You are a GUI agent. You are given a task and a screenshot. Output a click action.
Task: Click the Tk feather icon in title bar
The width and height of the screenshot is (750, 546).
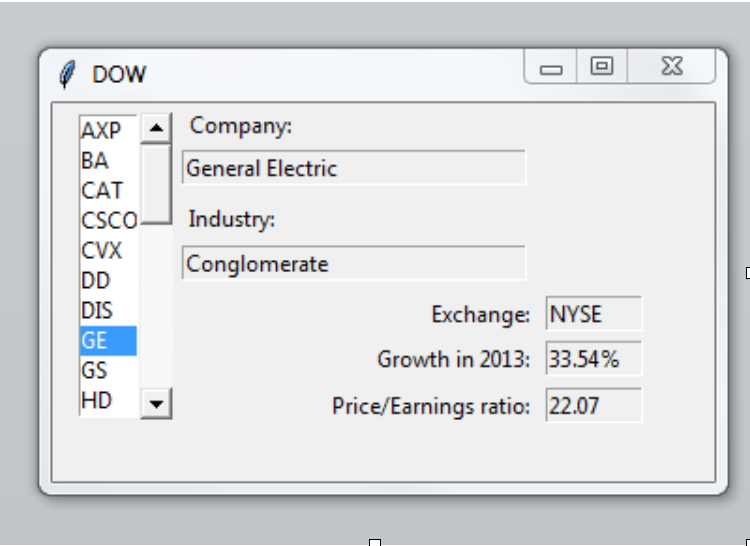pyautogui.click(x=68, y=74)
